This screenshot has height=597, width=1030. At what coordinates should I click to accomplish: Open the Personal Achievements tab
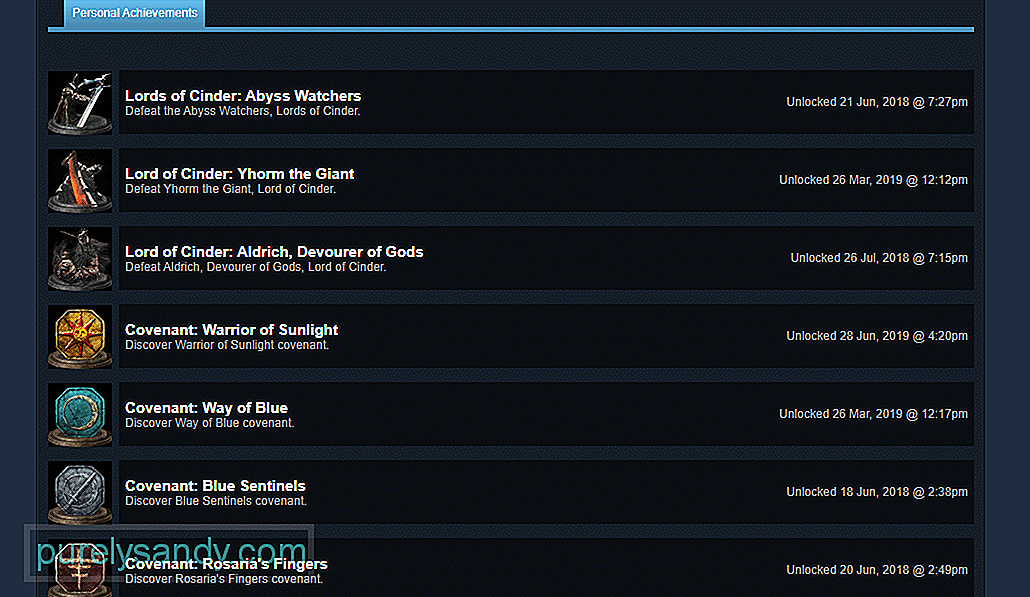coord(135,14)
